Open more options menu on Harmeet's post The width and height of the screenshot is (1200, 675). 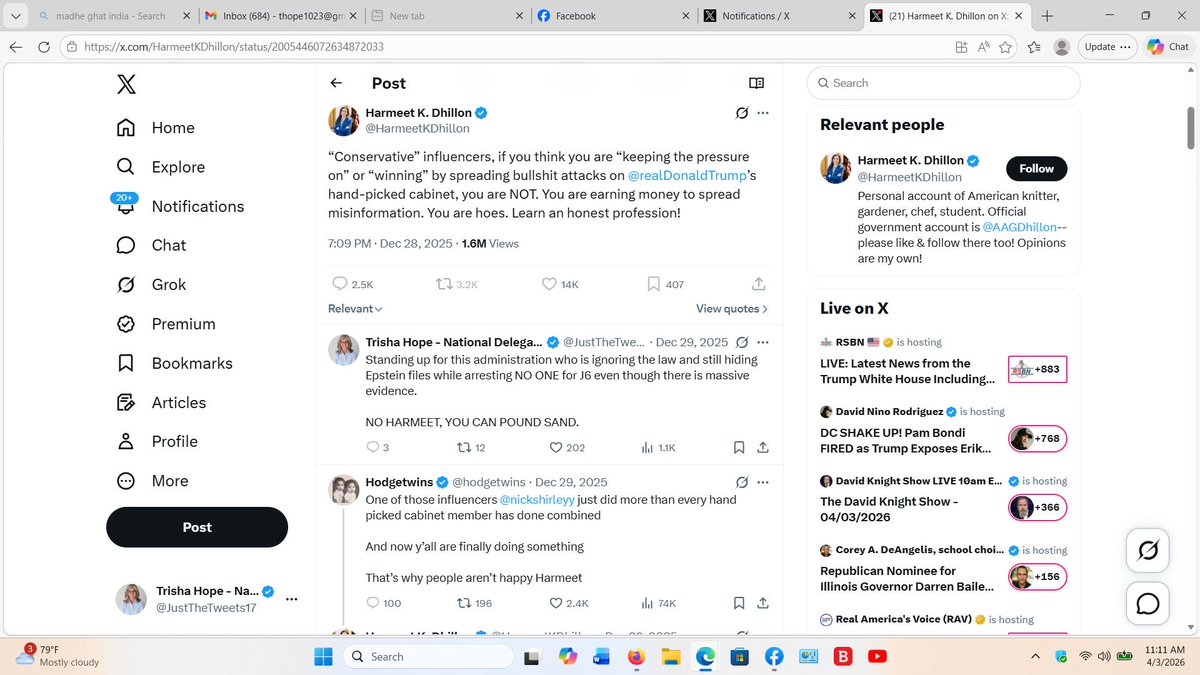(763, 113)
